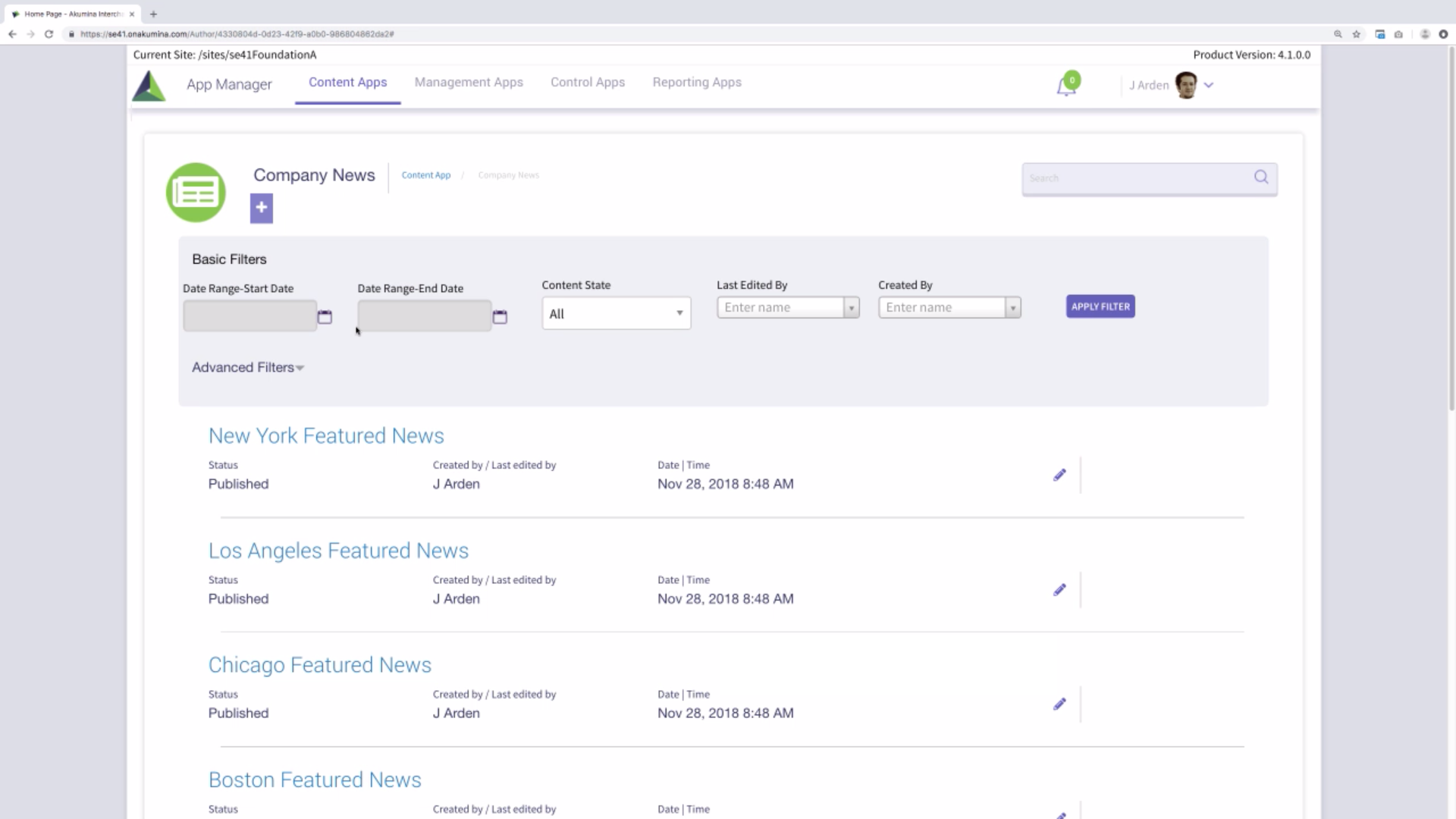This screenshot has height=819, width=1456.
Task: Open the Boston Featured News link
Action: 315,780
